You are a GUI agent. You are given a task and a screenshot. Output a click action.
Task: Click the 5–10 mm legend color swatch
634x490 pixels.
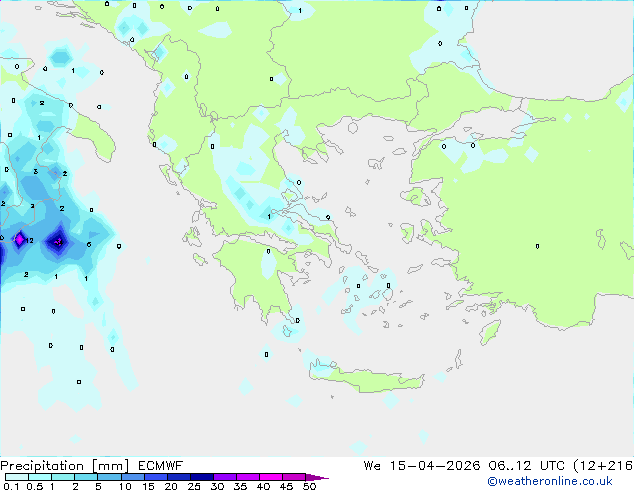[x=109, y=477]
